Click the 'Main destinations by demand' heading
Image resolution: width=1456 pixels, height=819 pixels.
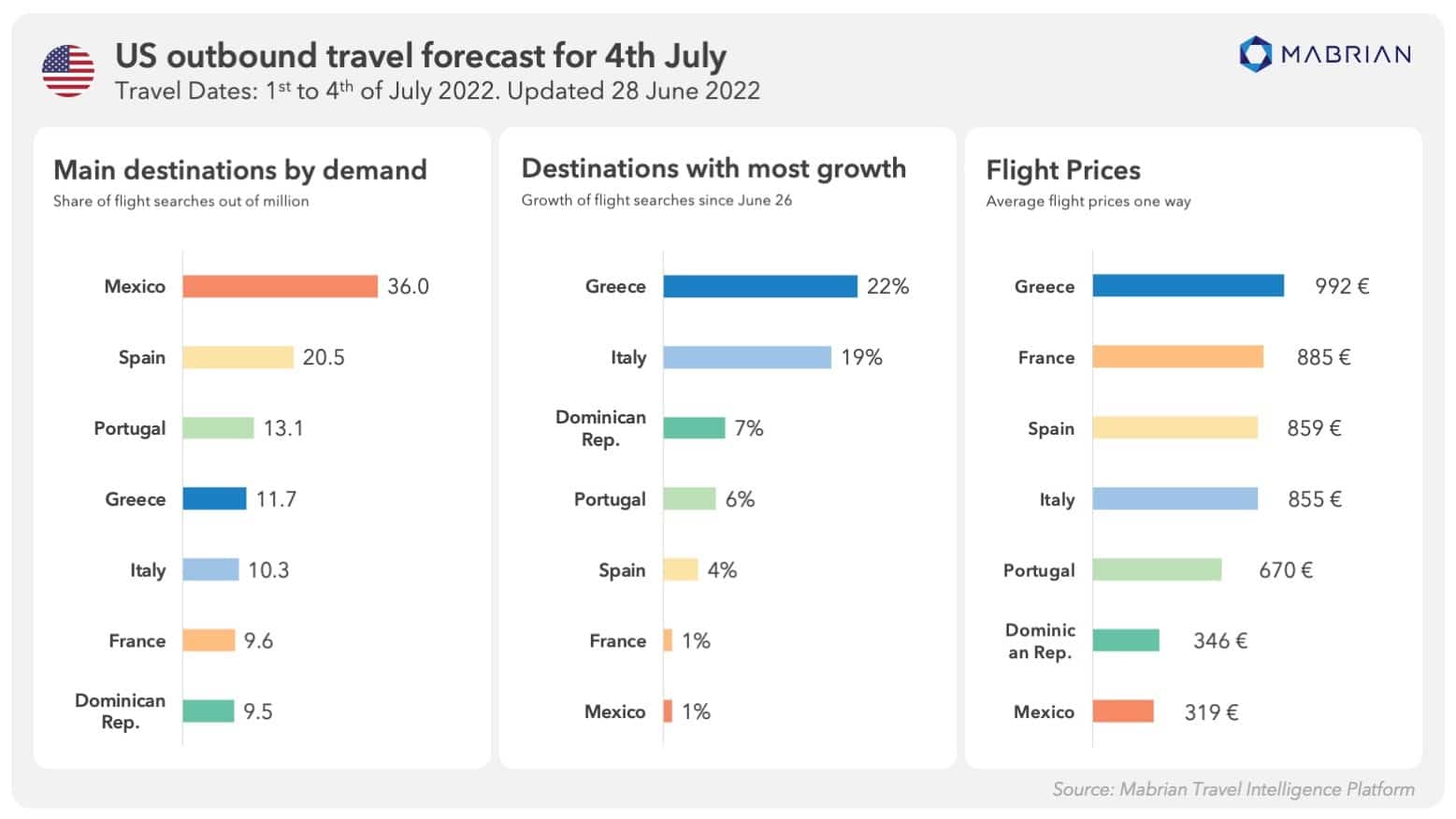coord(239,170)
